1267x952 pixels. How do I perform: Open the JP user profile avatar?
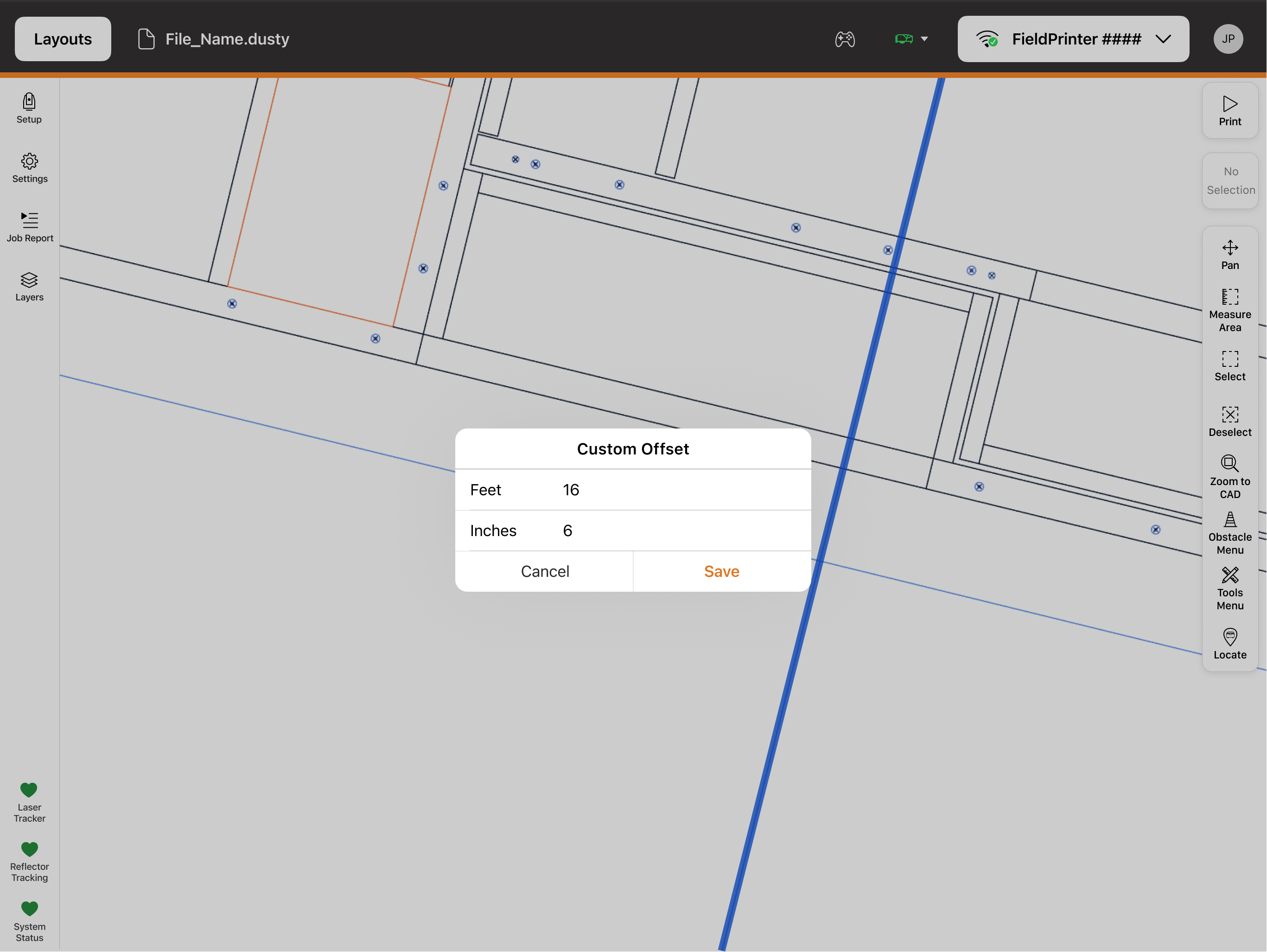(x=1228, y=39)
